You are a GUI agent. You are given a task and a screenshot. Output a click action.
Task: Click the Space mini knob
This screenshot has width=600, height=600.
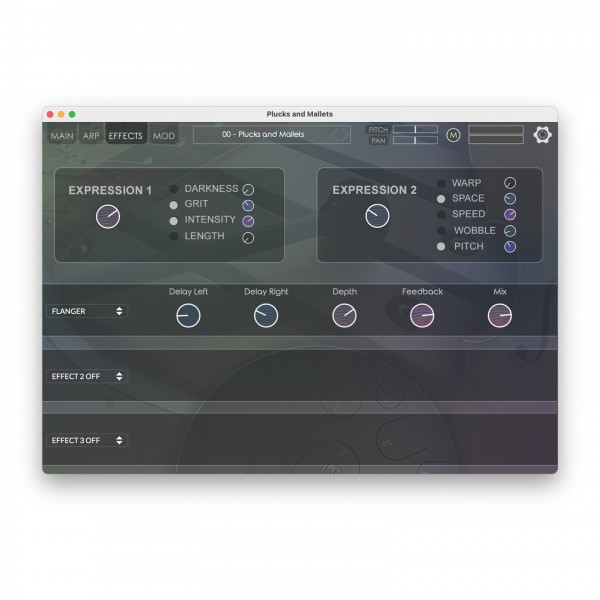[x=510, y=199]
